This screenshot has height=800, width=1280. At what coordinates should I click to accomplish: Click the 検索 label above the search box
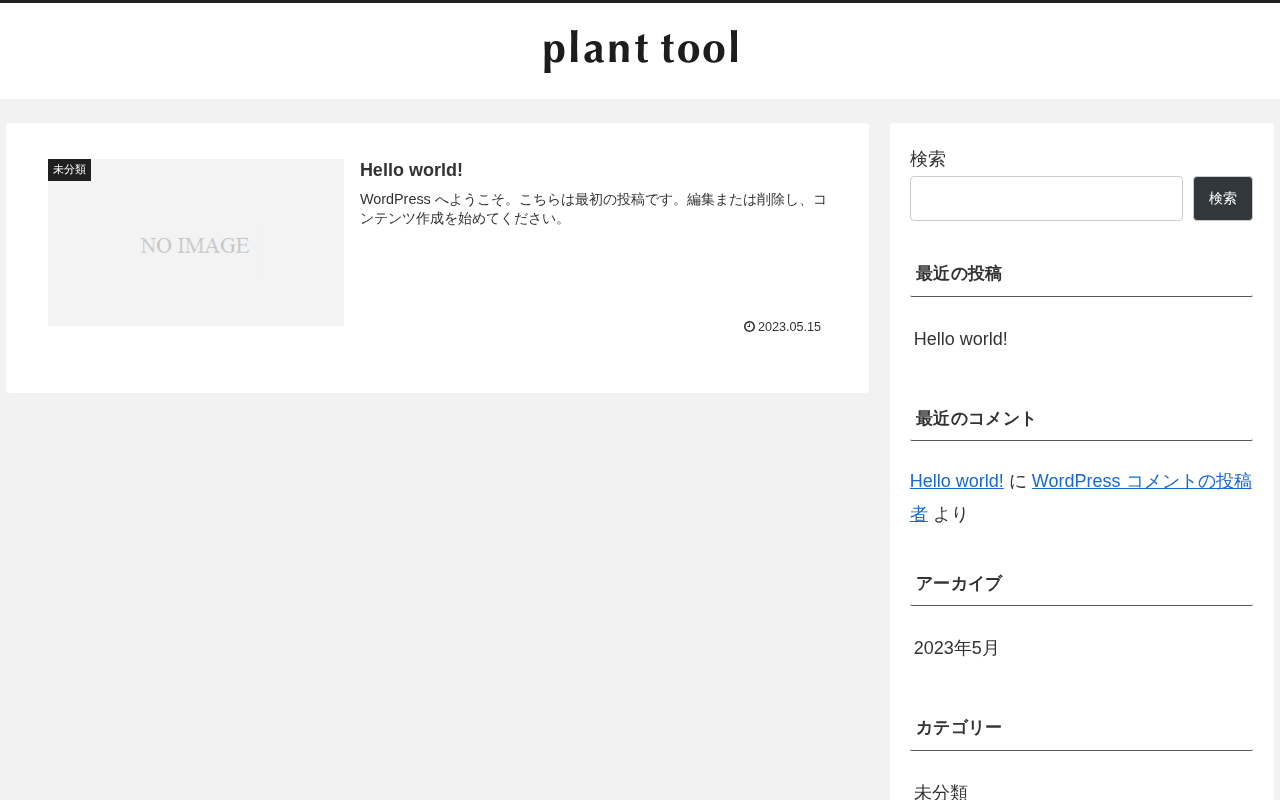pos(928,159)
